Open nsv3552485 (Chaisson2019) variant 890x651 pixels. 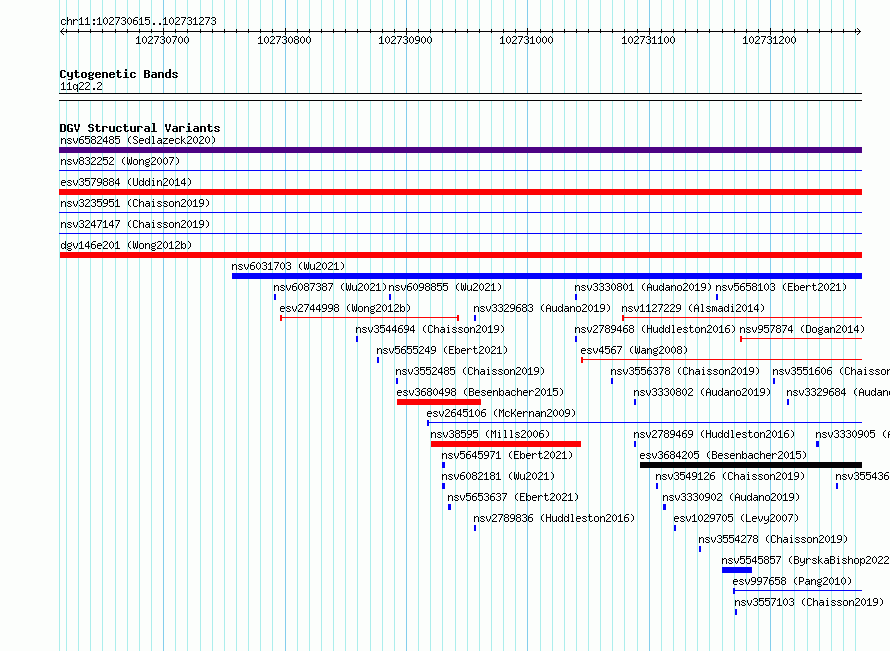tap(470, 371)
